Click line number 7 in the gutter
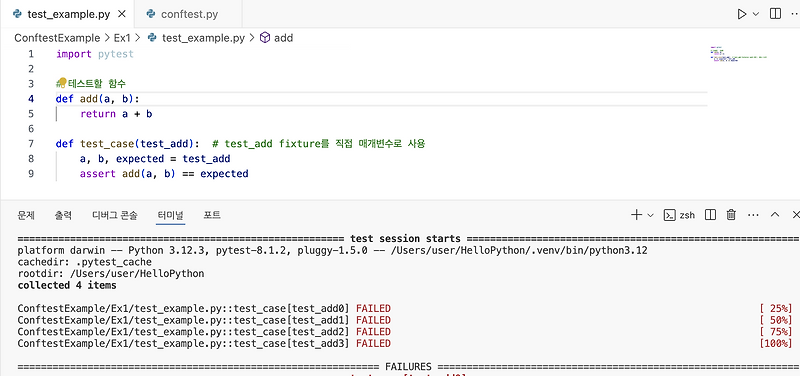The width and height of the screenshot is (800, 376). [31, 144]
